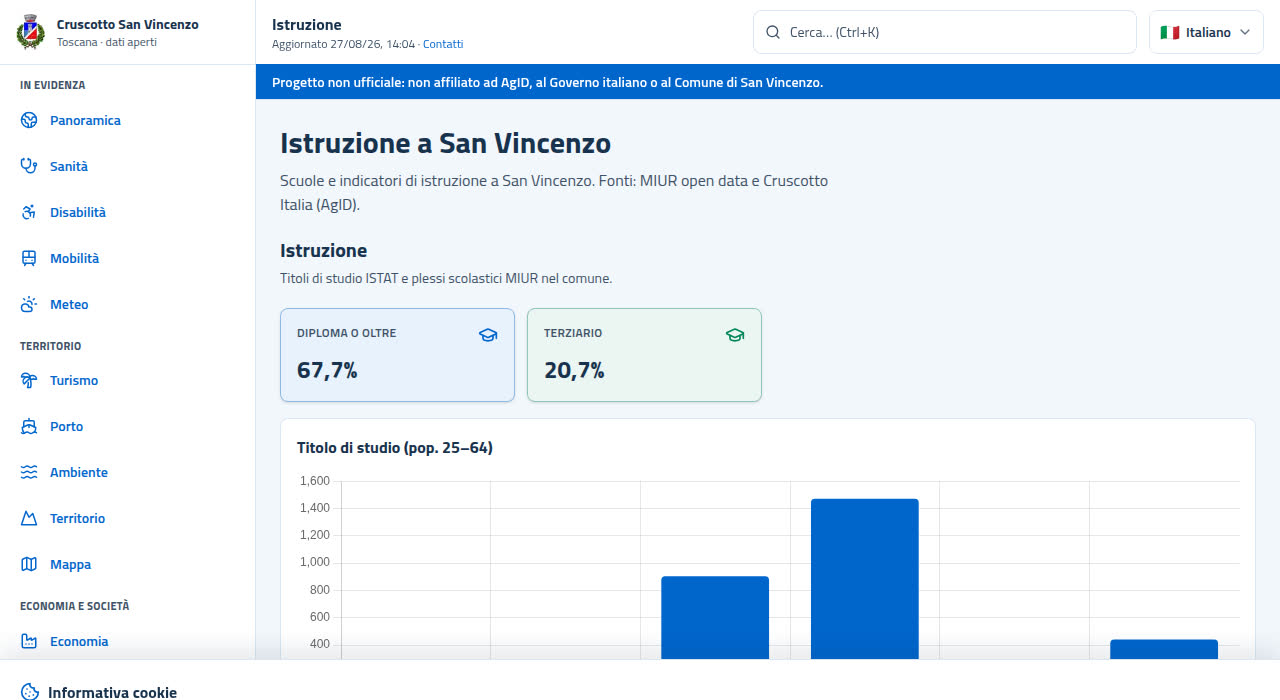Click the Mobilità bus icon

(29, 259)
